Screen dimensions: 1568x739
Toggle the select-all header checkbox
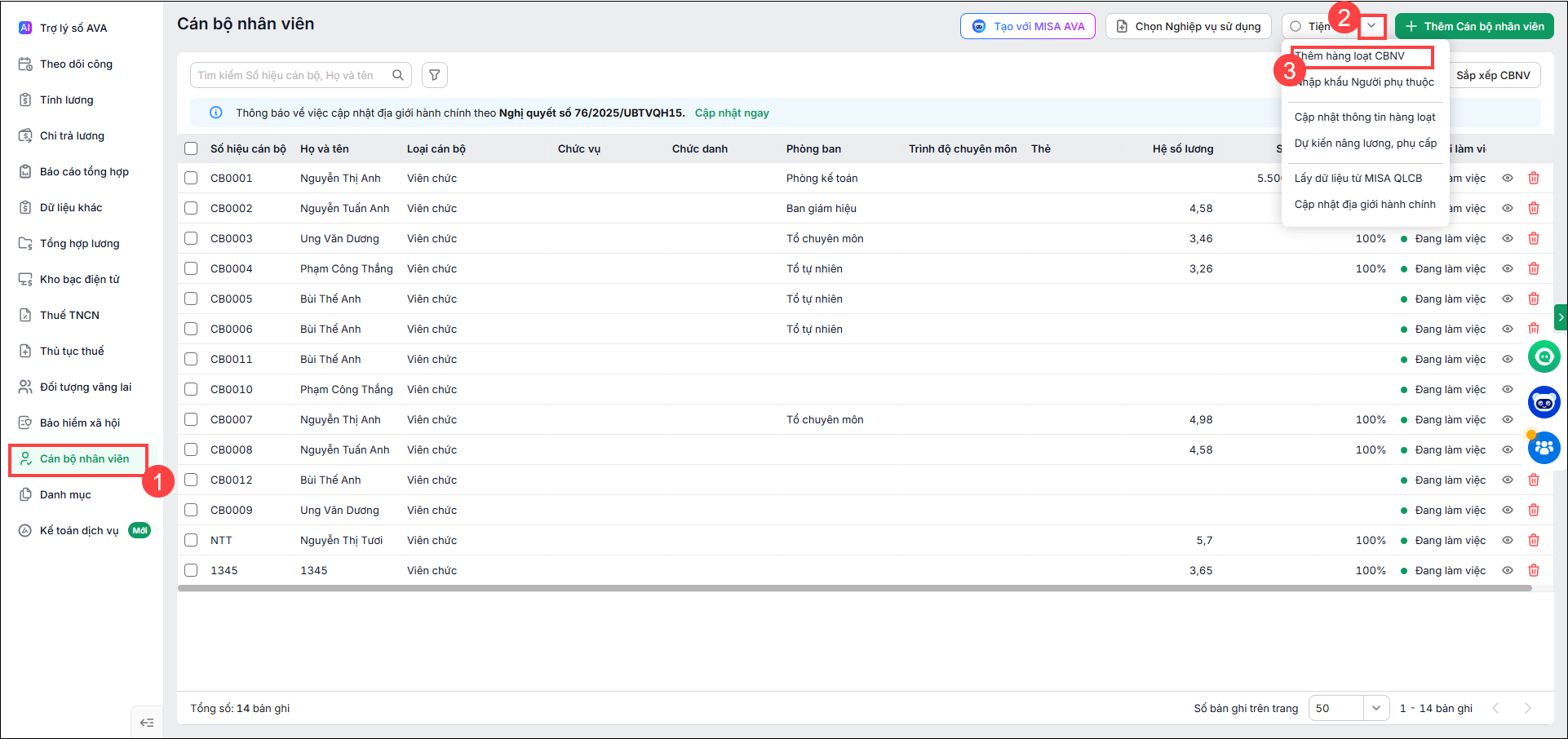click(191, 148)
